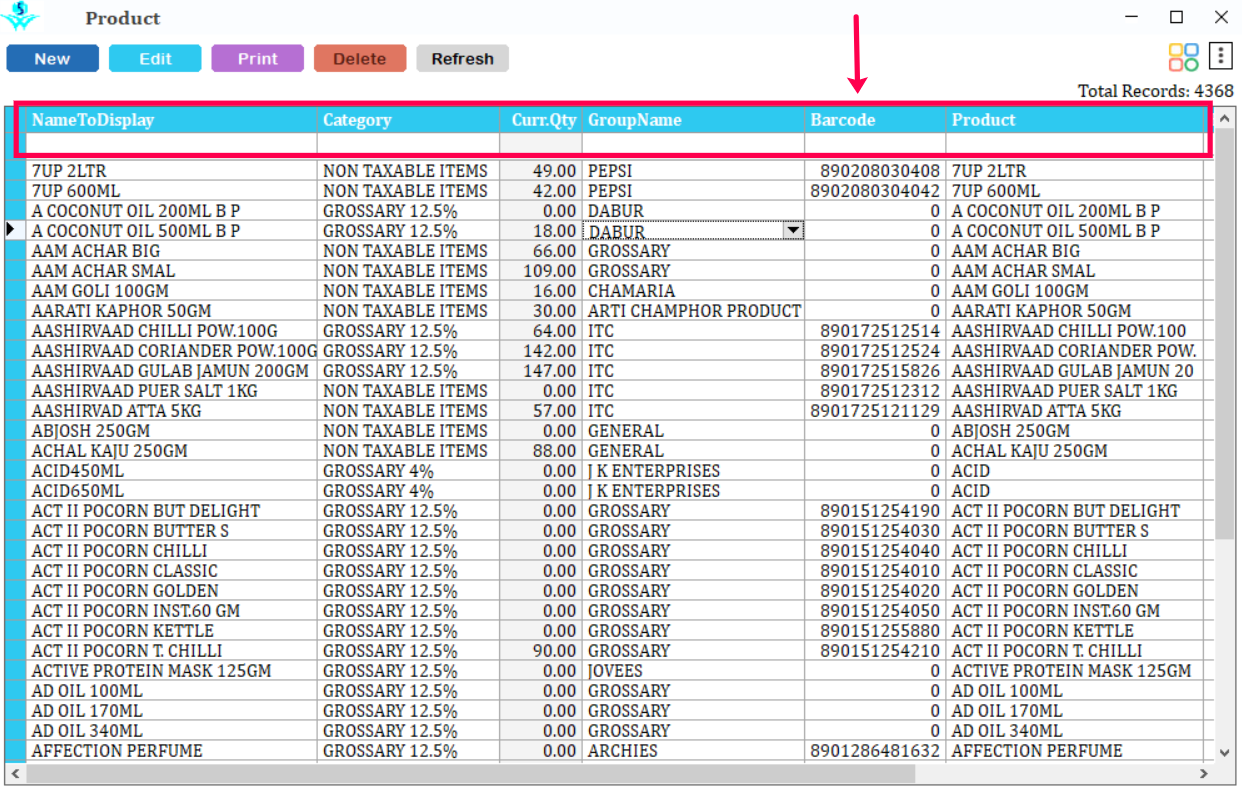
Task: Click quantity 88.00 for ACHAL KAJU
Action: [x=541, y=451]
